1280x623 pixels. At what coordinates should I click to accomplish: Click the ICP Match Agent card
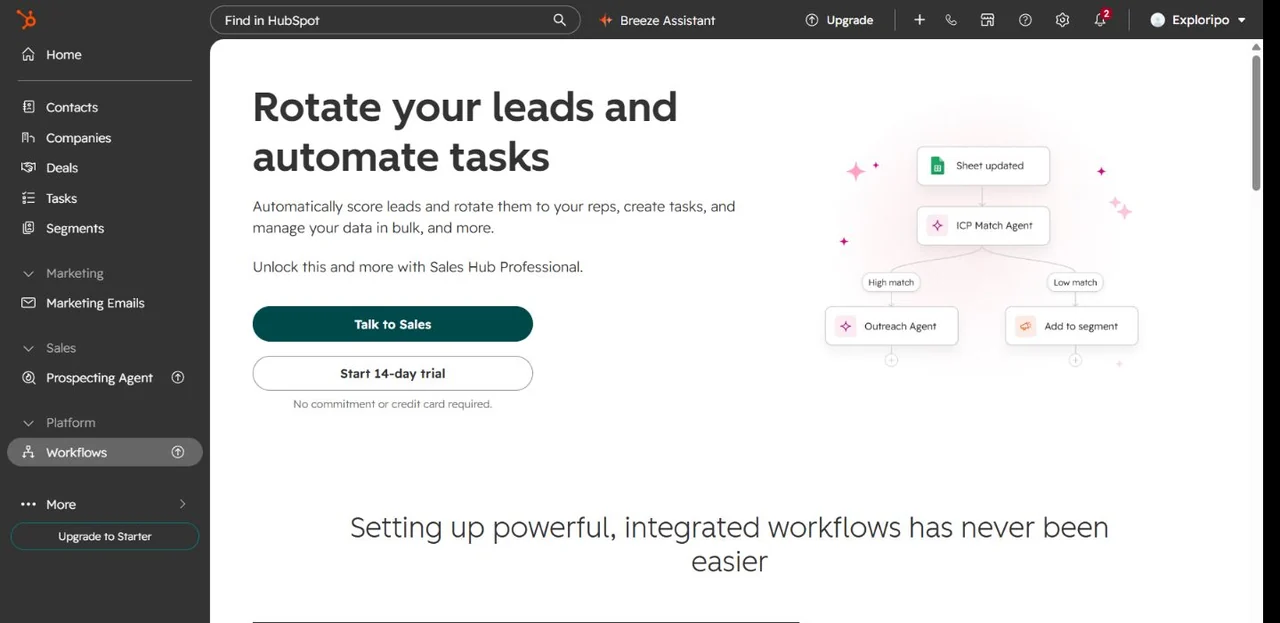click(983, 226)
